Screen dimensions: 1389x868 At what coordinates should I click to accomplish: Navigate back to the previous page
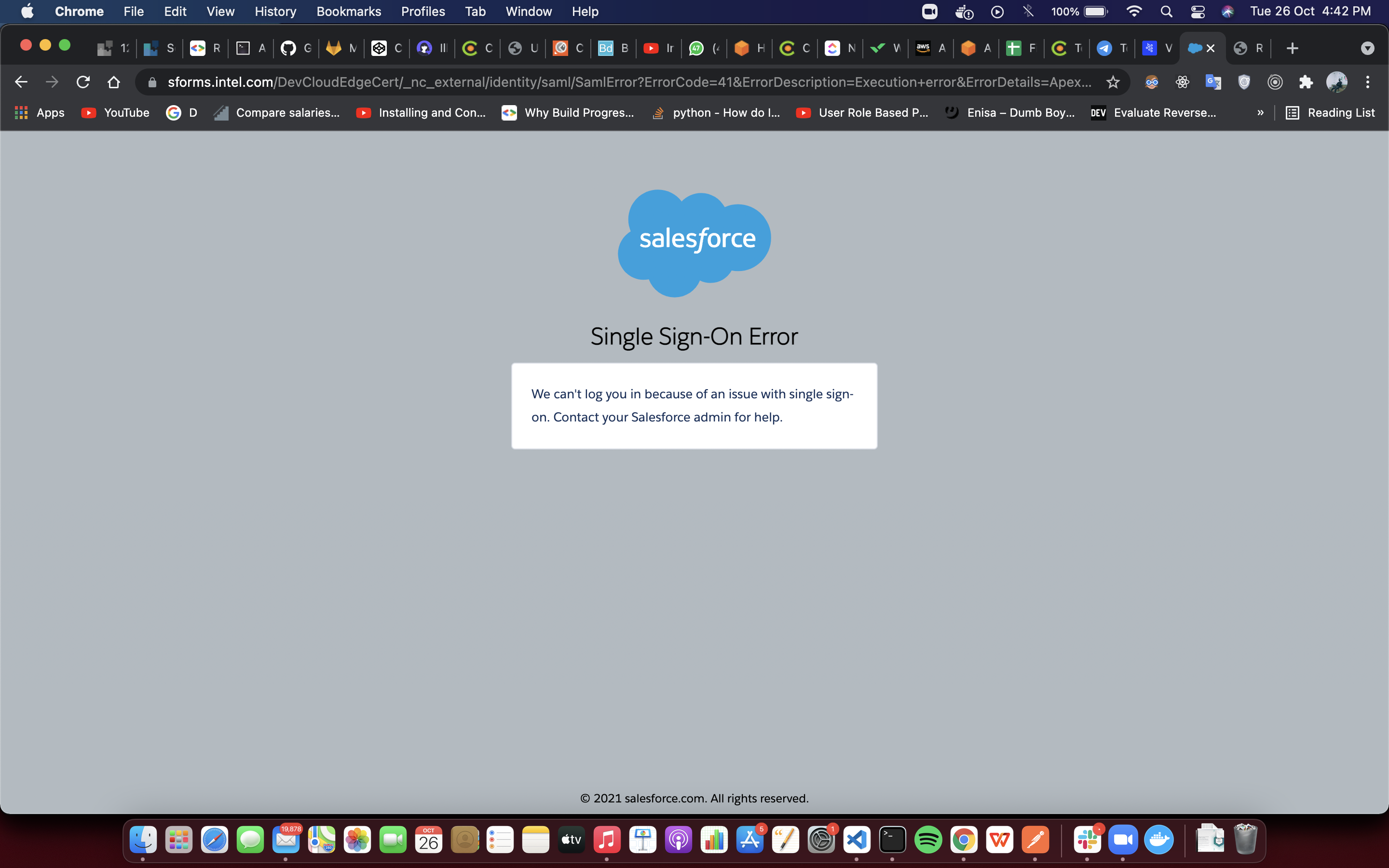click(x=21, y=82)
